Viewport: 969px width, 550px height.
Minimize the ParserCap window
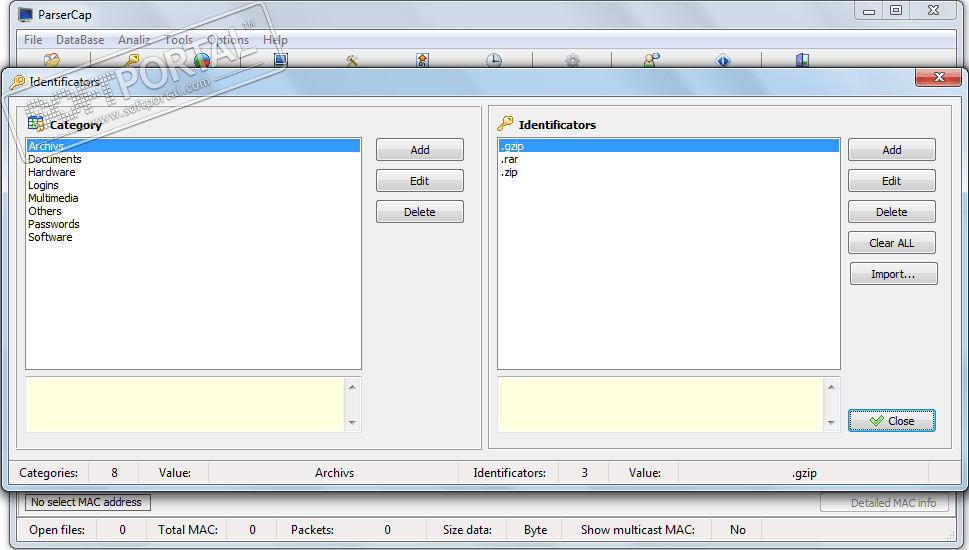click(x=869, y=11)
